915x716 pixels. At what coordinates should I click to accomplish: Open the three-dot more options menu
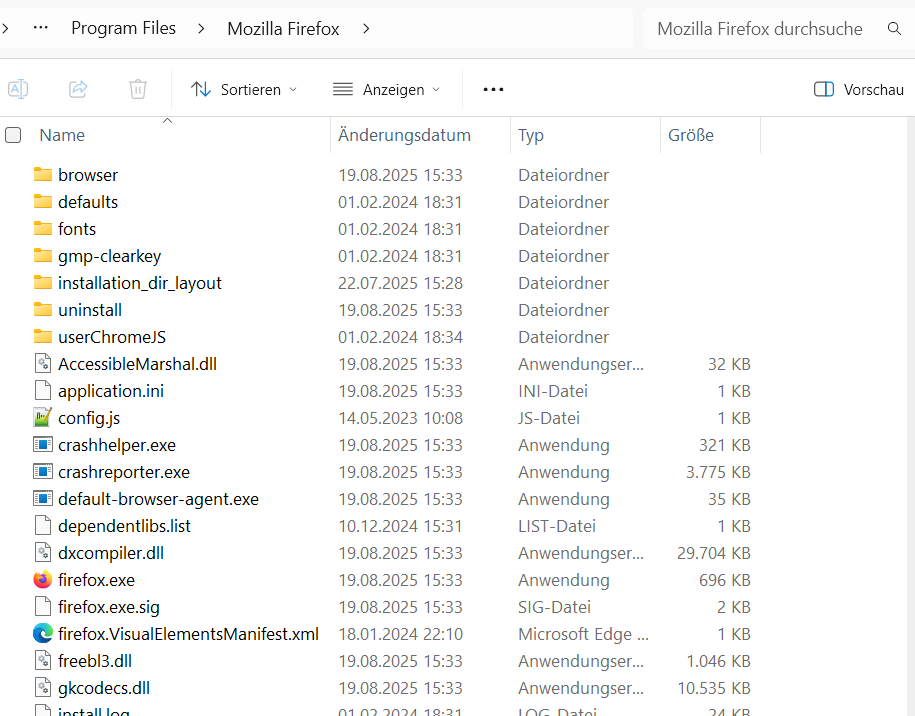pos(493,89)
